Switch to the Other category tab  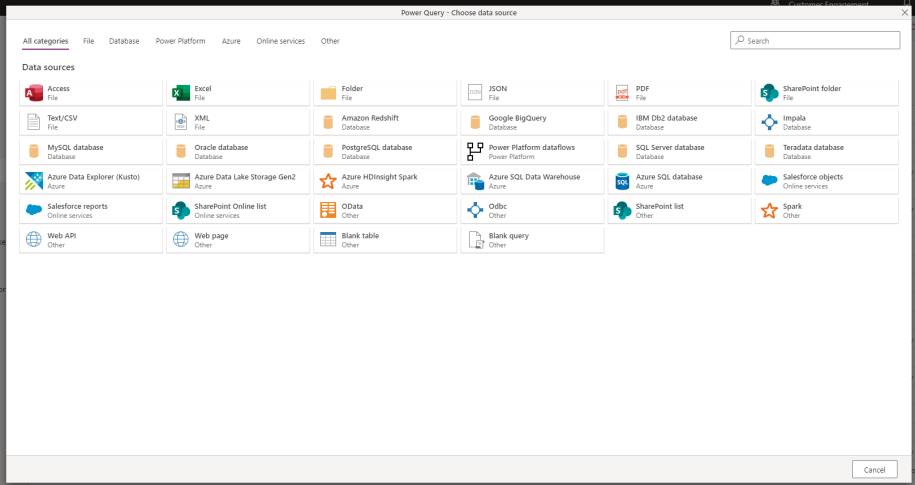(x=330, y=41)
